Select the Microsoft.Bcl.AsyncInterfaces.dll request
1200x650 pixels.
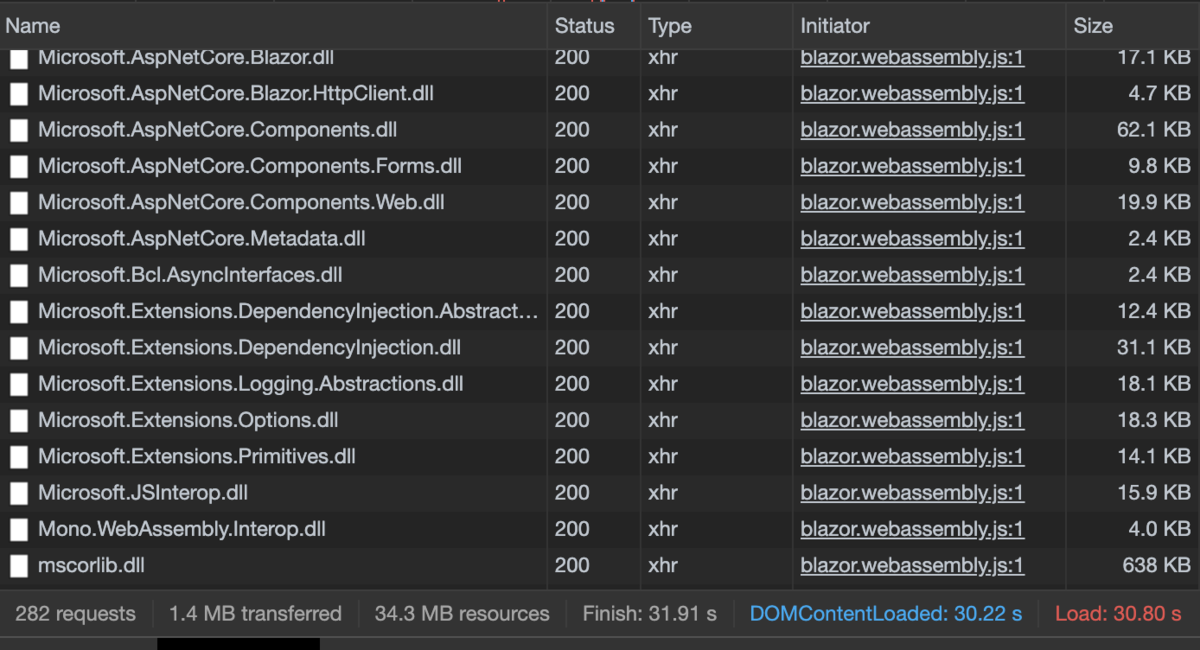click(x=190, y=275)
